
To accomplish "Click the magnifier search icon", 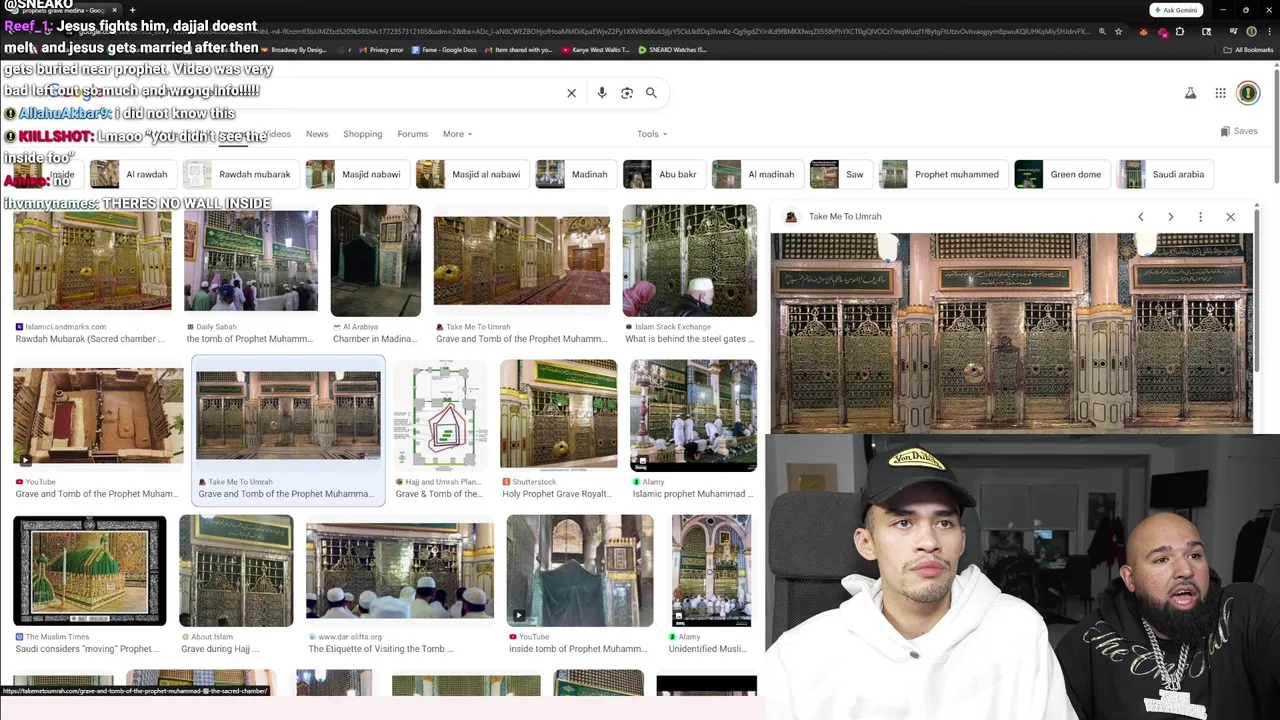I will pos(651,93).
